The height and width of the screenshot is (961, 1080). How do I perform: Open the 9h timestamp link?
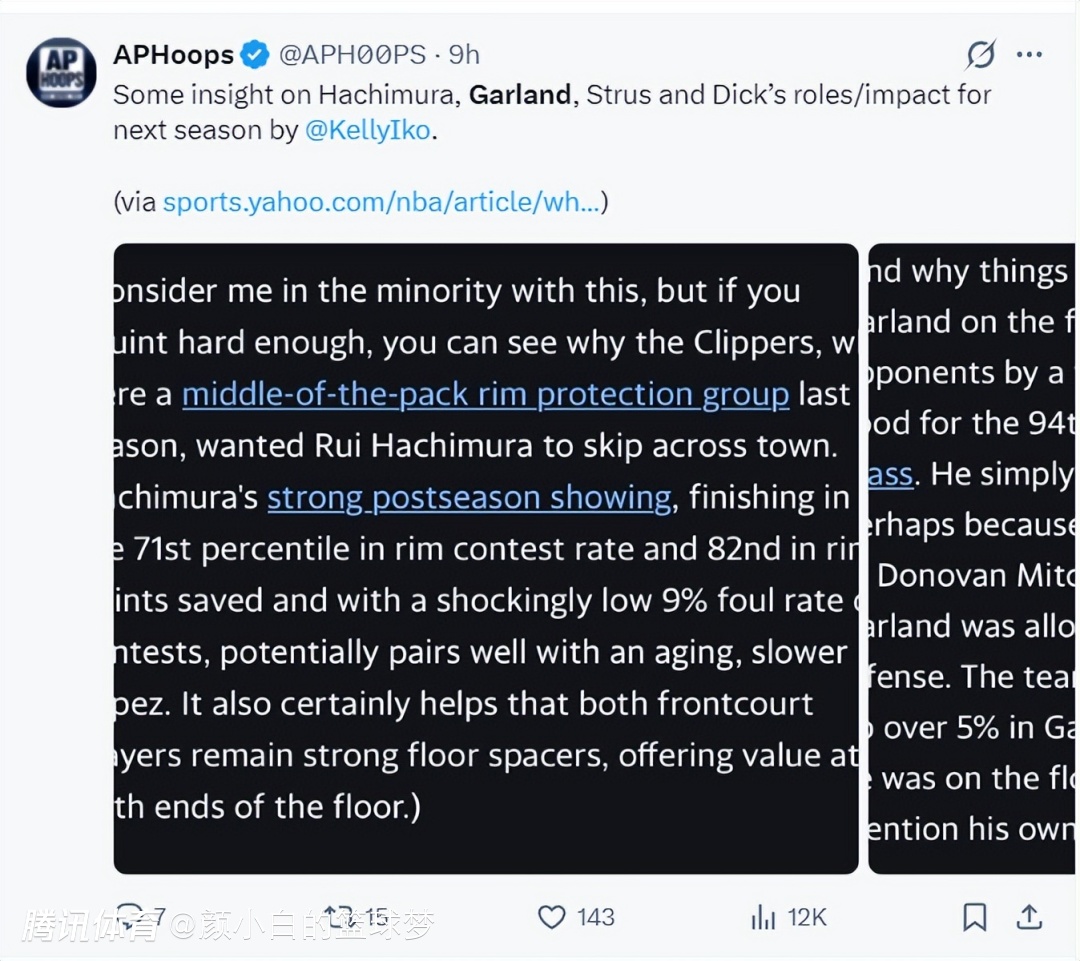(x=464, y=54)
